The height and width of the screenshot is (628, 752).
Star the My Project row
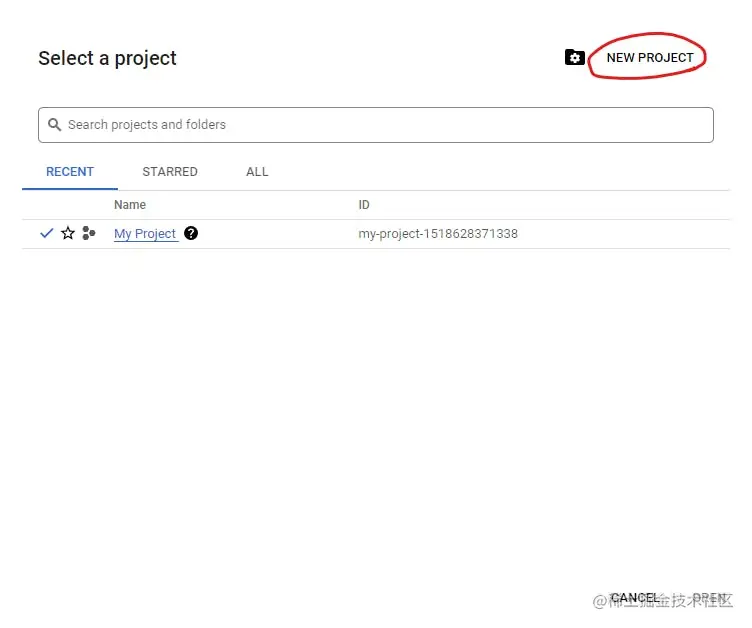click(x=68, y=233)
